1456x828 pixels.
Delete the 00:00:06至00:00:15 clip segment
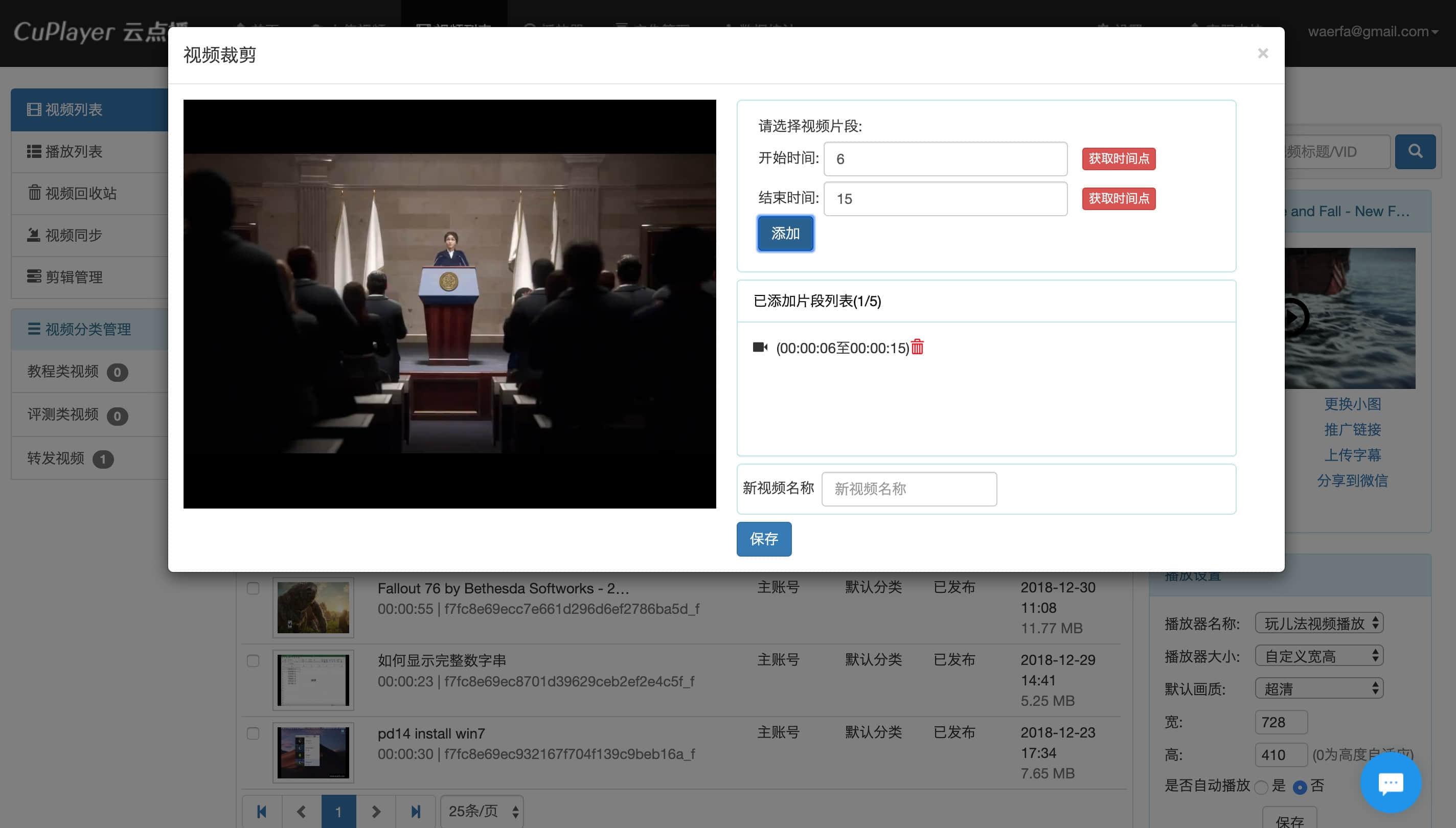coord(917,347)
